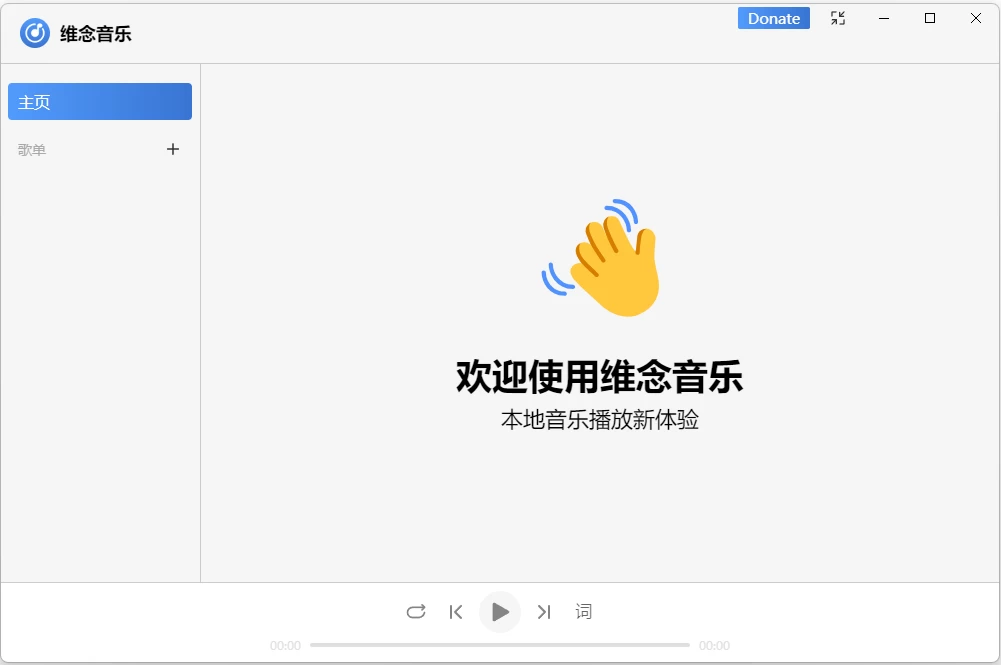This screenshot has height=665, width=1001.
Task: Open the Donate button
Action: click(x=773, y=18)
